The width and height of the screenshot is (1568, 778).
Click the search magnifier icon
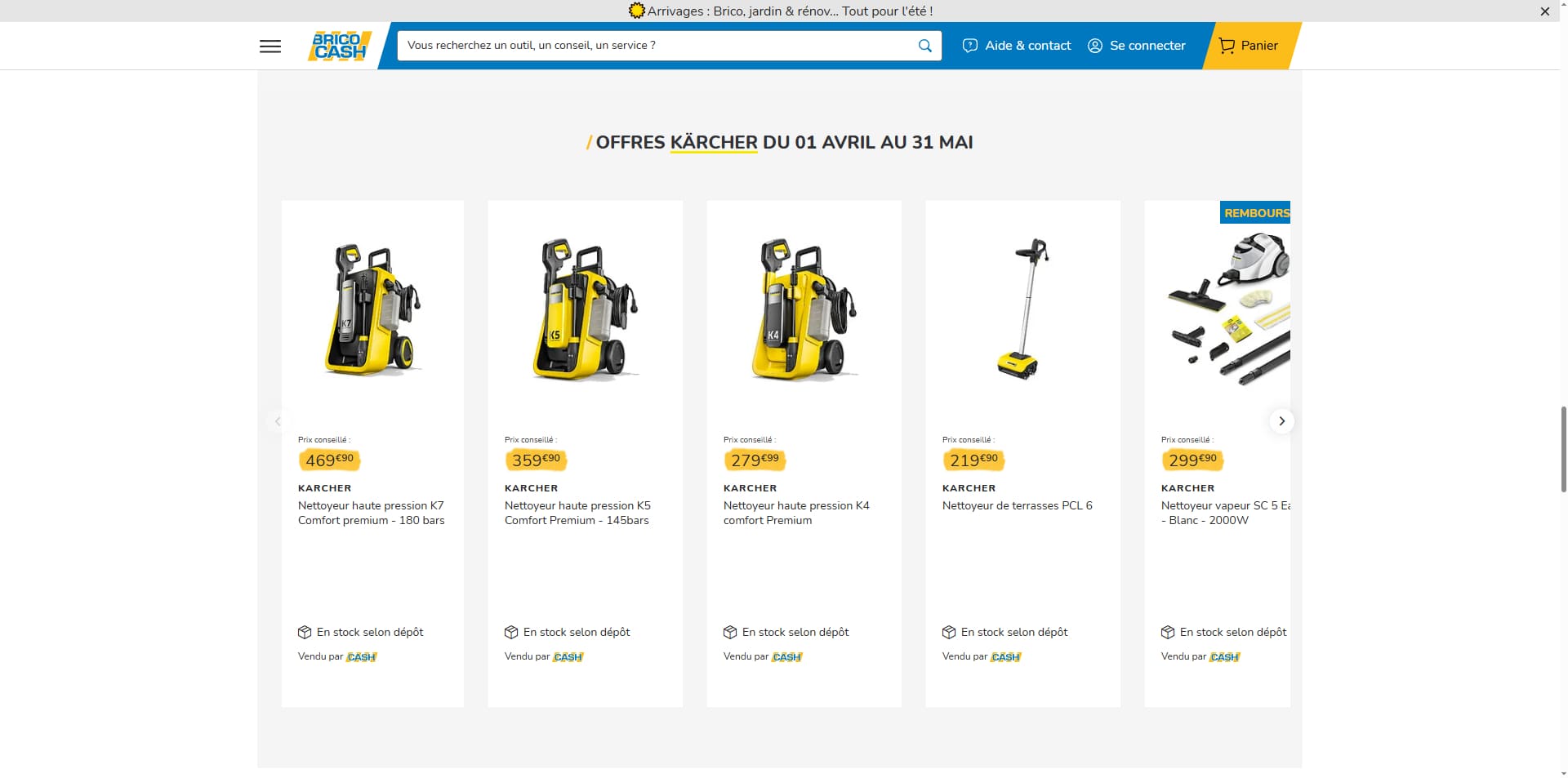tap(924, 46)
